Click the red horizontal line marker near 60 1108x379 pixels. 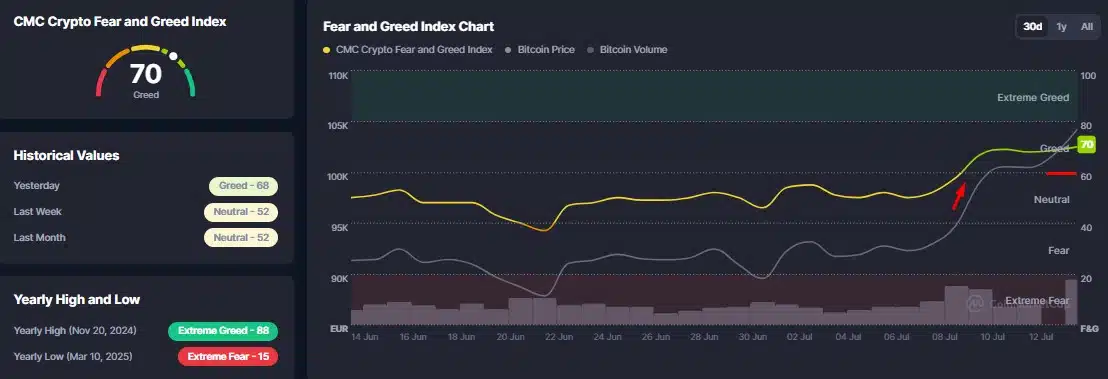coord(1061,173)
